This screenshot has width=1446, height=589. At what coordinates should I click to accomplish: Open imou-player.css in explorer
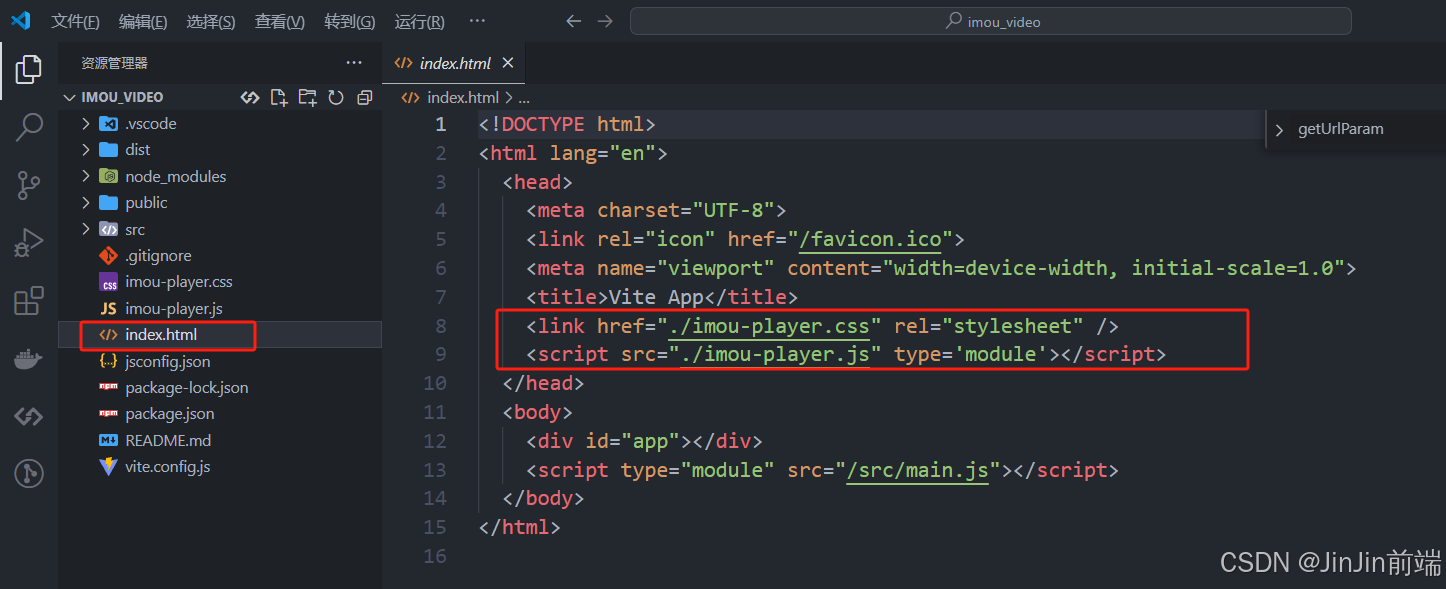point(178,282)
